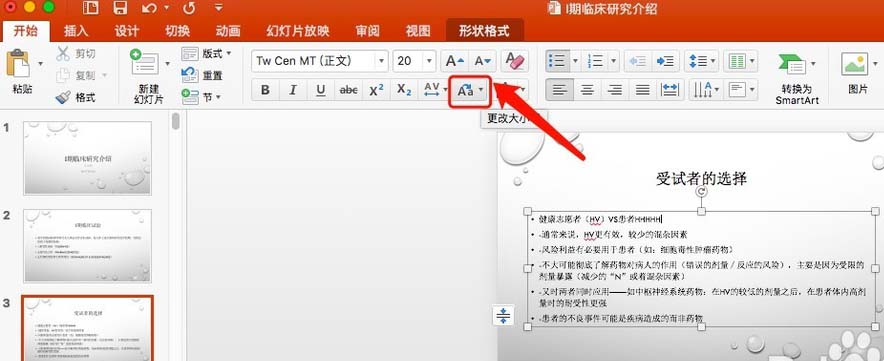Open the 视图 ribbon tab
The image size is (884, 361).
click(x=418, y=31)
